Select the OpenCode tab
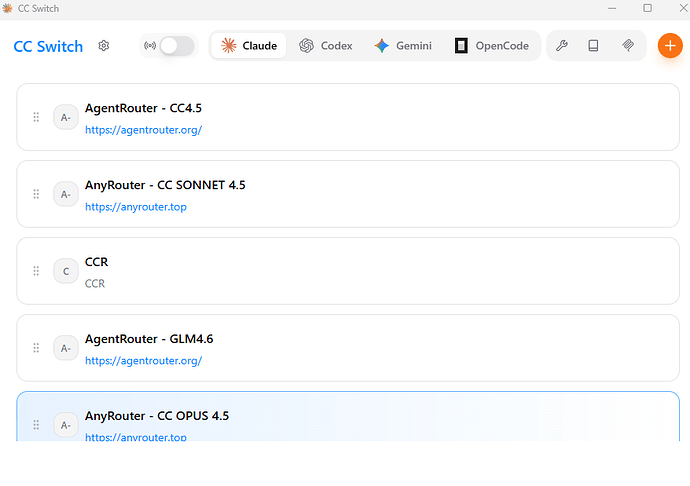This screenshot has height=486, width=690. [491, 46]
